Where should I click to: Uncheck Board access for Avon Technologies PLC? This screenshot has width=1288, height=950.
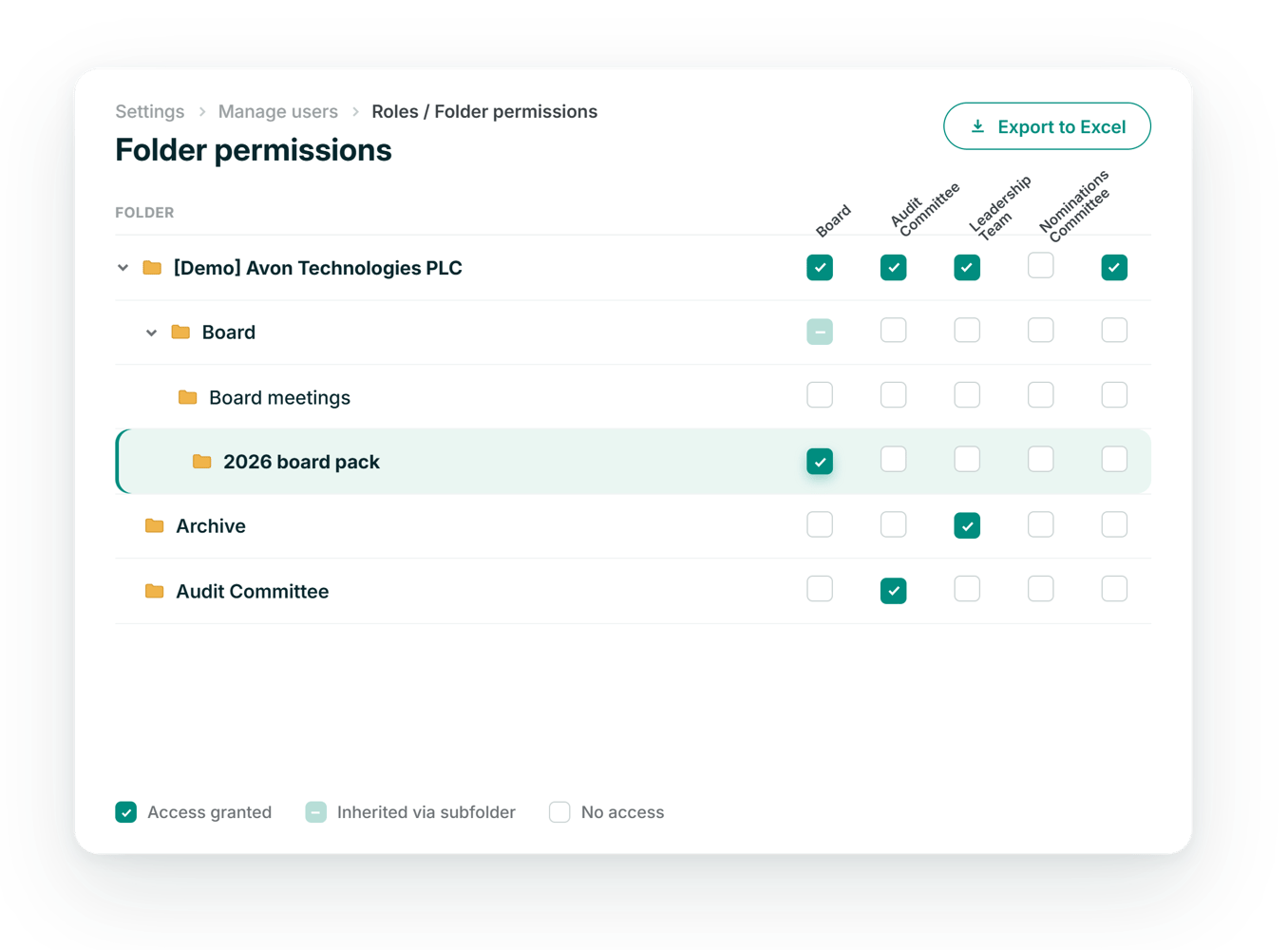pyautogui.click(x=820, y=268)
